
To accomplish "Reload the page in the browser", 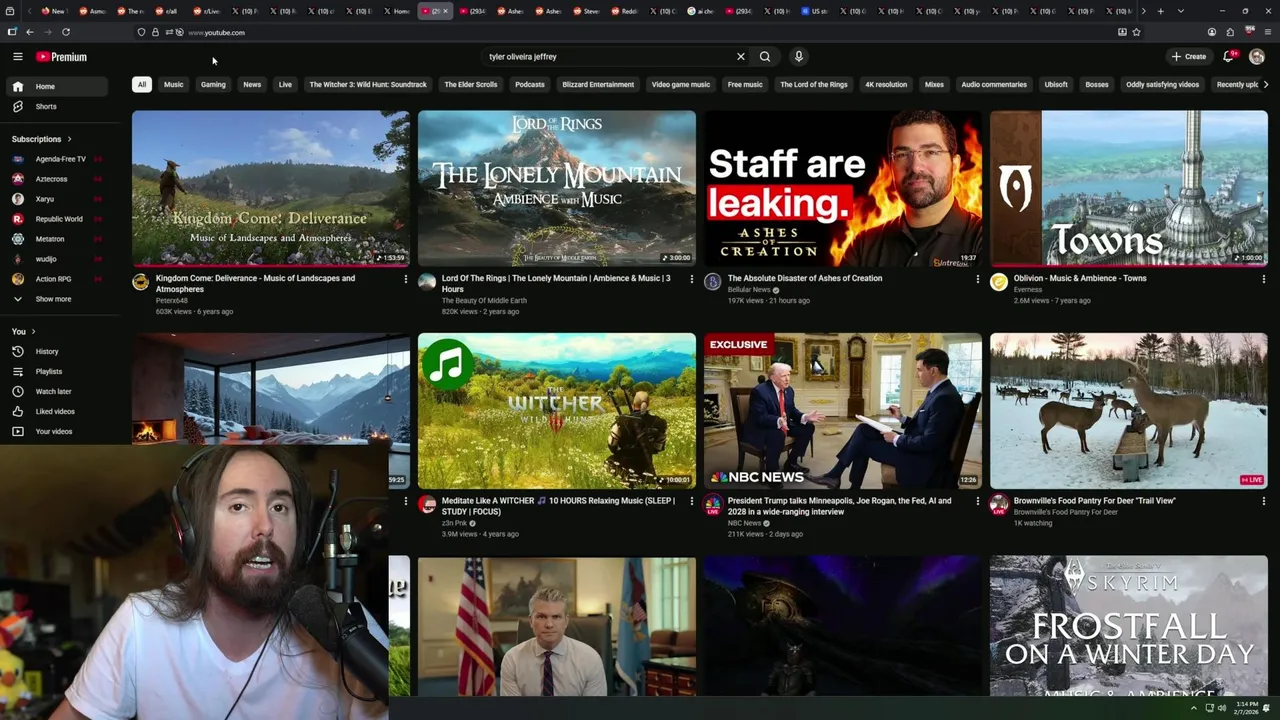I will pyautogui.click(x=66, y=32).
